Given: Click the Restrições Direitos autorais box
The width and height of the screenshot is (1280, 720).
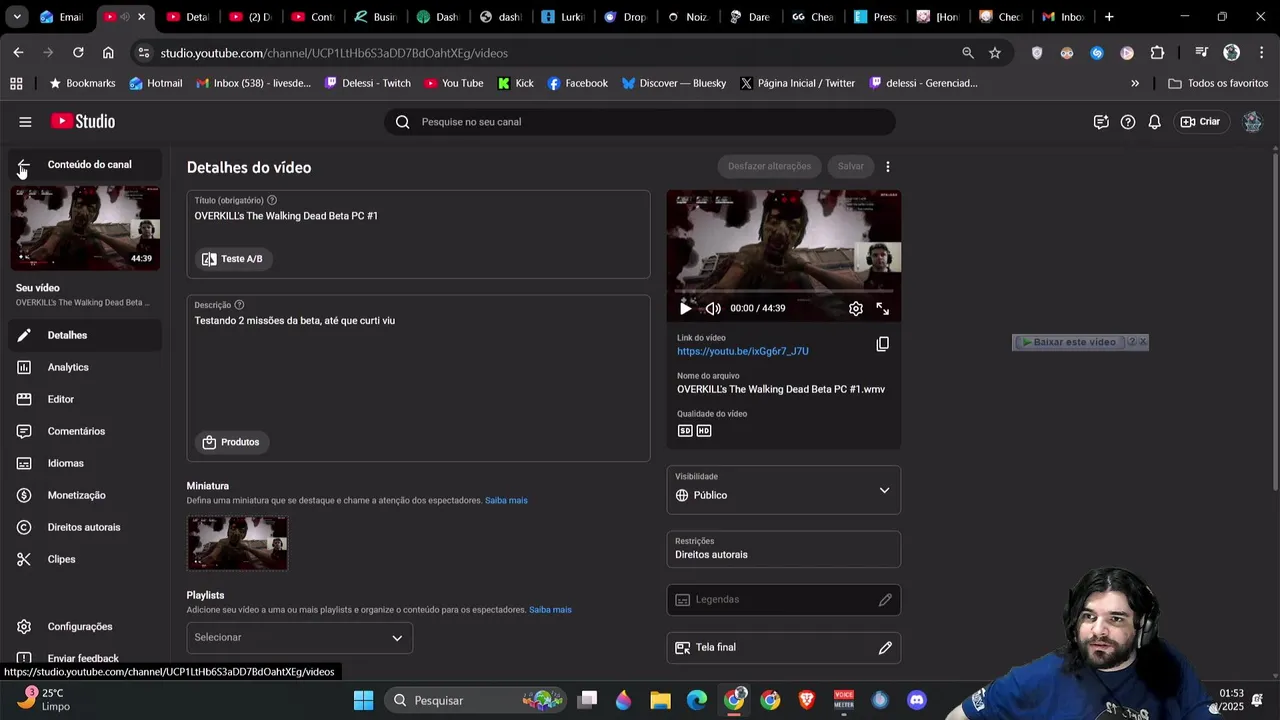Looking at the screenshot, I should (x=784, y=549).
